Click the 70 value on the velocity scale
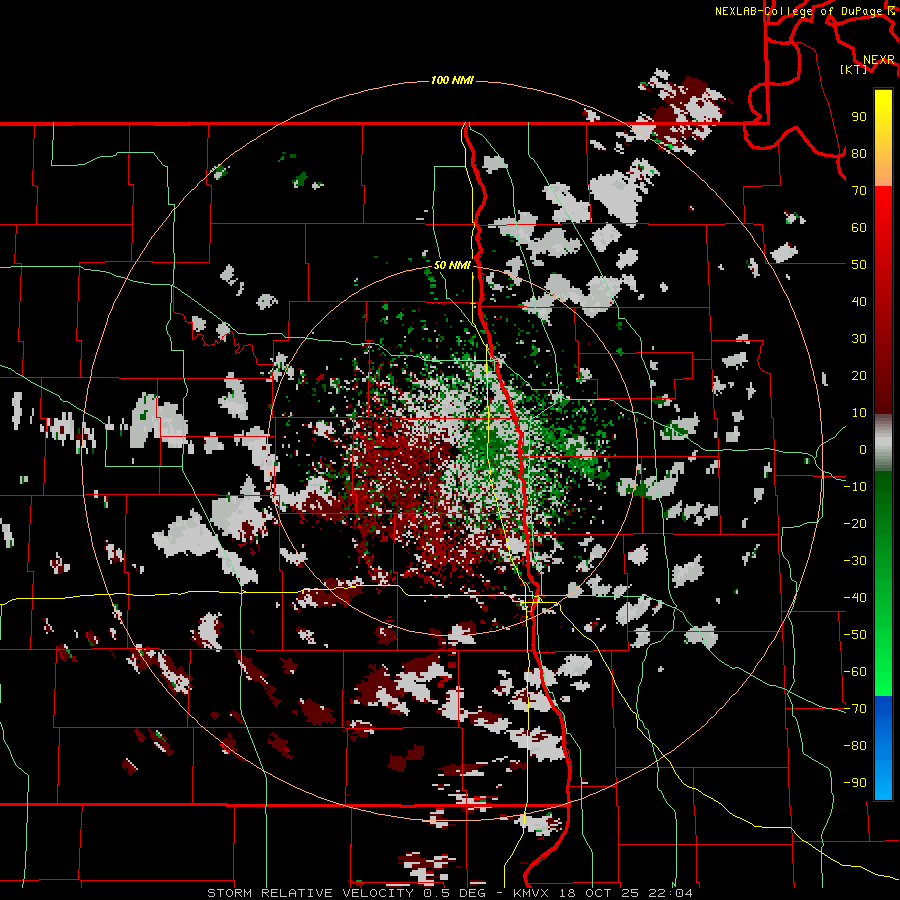Viewport: 900px width, 900px height. click(859, 191)
